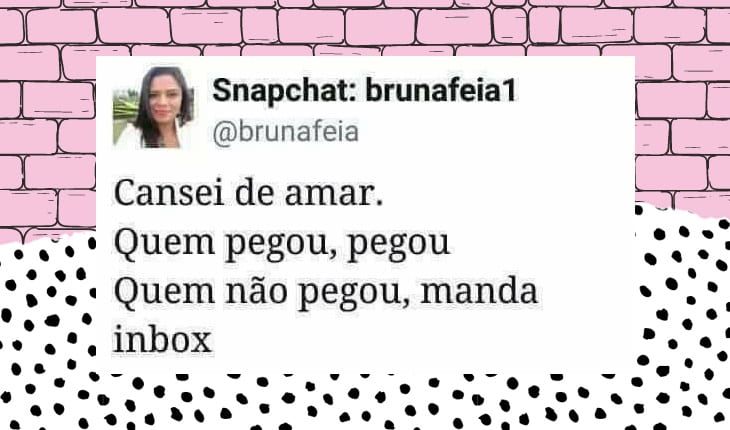Click 'brunafeia1' in the bold display name

pyautogui.click(x=441, y=90)
